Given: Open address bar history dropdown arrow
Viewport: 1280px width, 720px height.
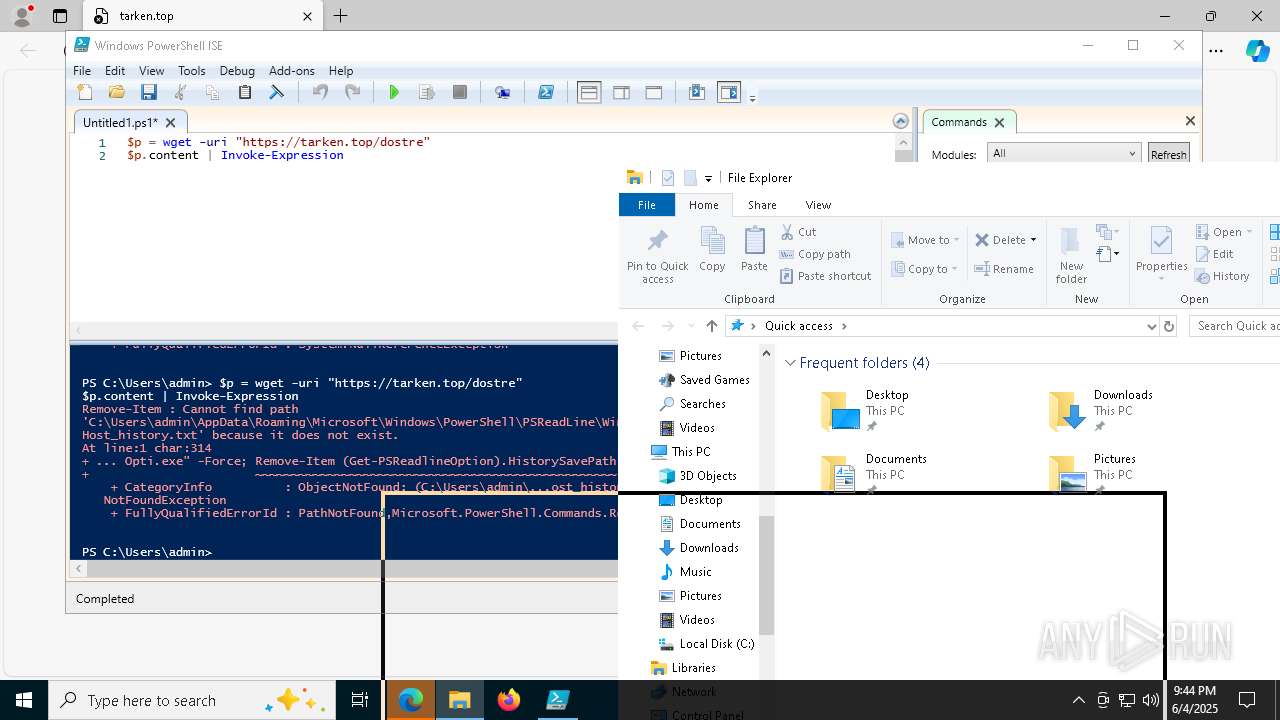Looking at the screenshot, I should click(x=1151, y=326).
